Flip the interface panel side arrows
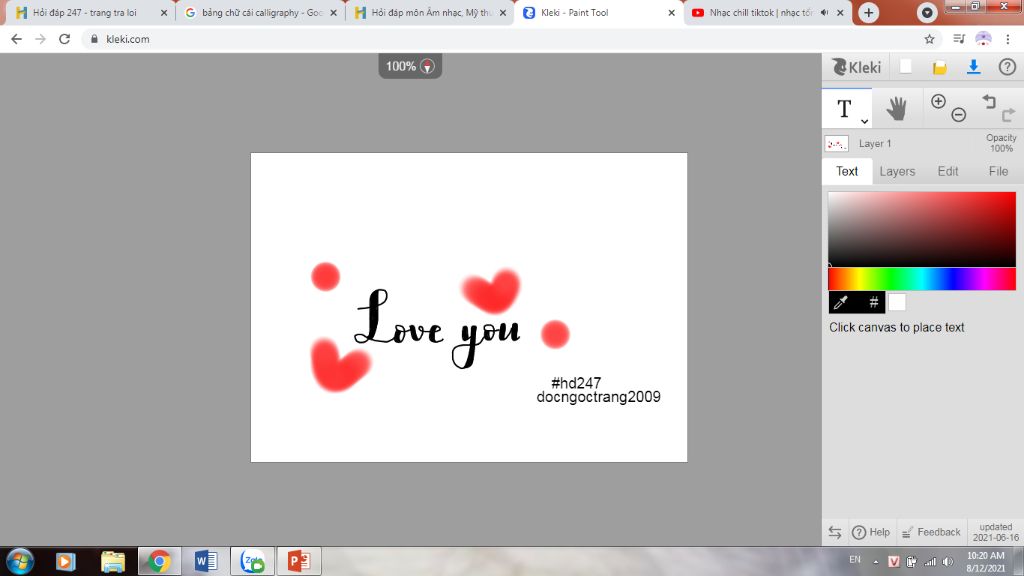The height and width of the screenshot is (576, 1024). (835, 532)
